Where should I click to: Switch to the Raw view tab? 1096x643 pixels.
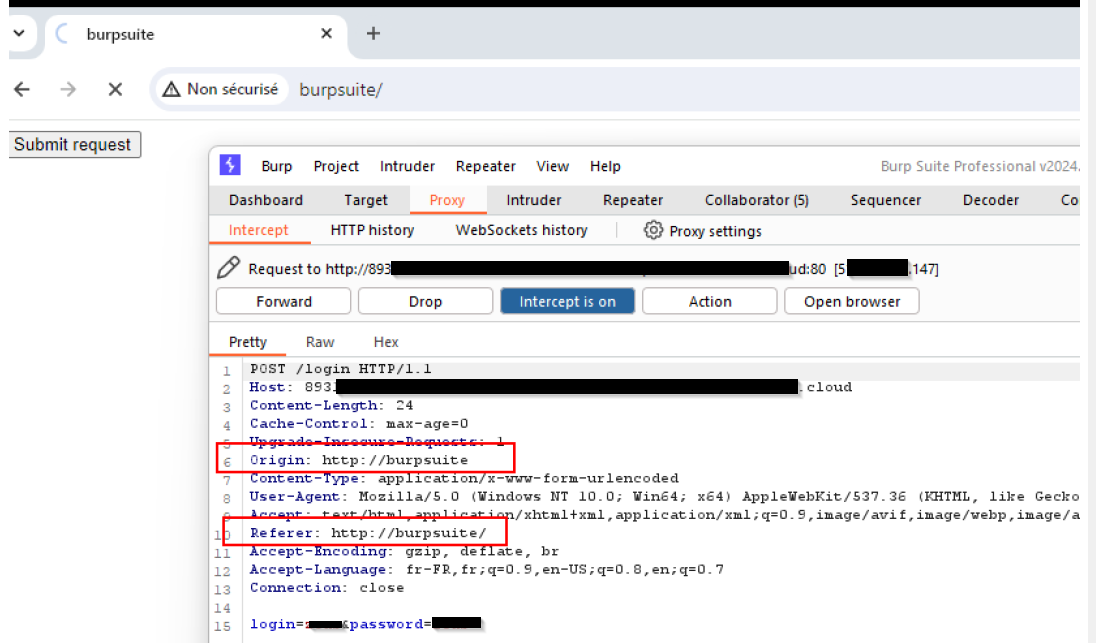coord(320,342)
